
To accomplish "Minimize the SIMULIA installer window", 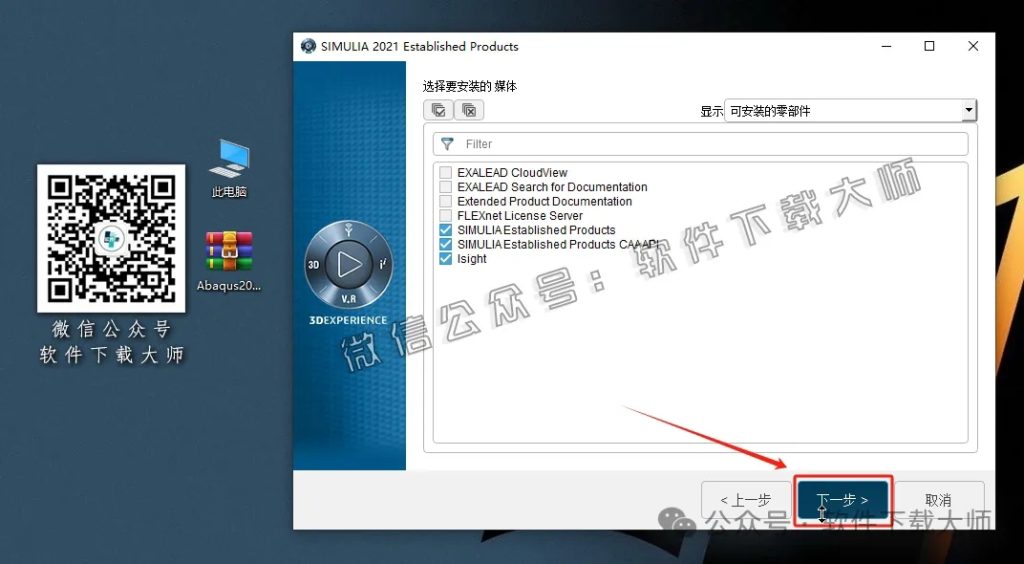I will 886,46.
